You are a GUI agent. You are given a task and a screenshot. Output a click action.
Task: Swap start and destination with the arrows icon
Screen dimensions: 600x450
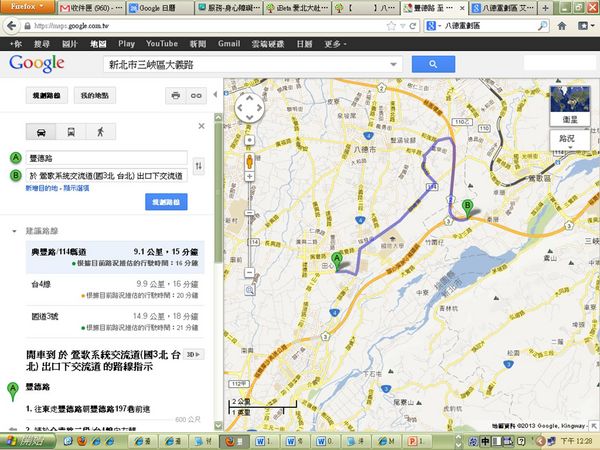point(198,166)
